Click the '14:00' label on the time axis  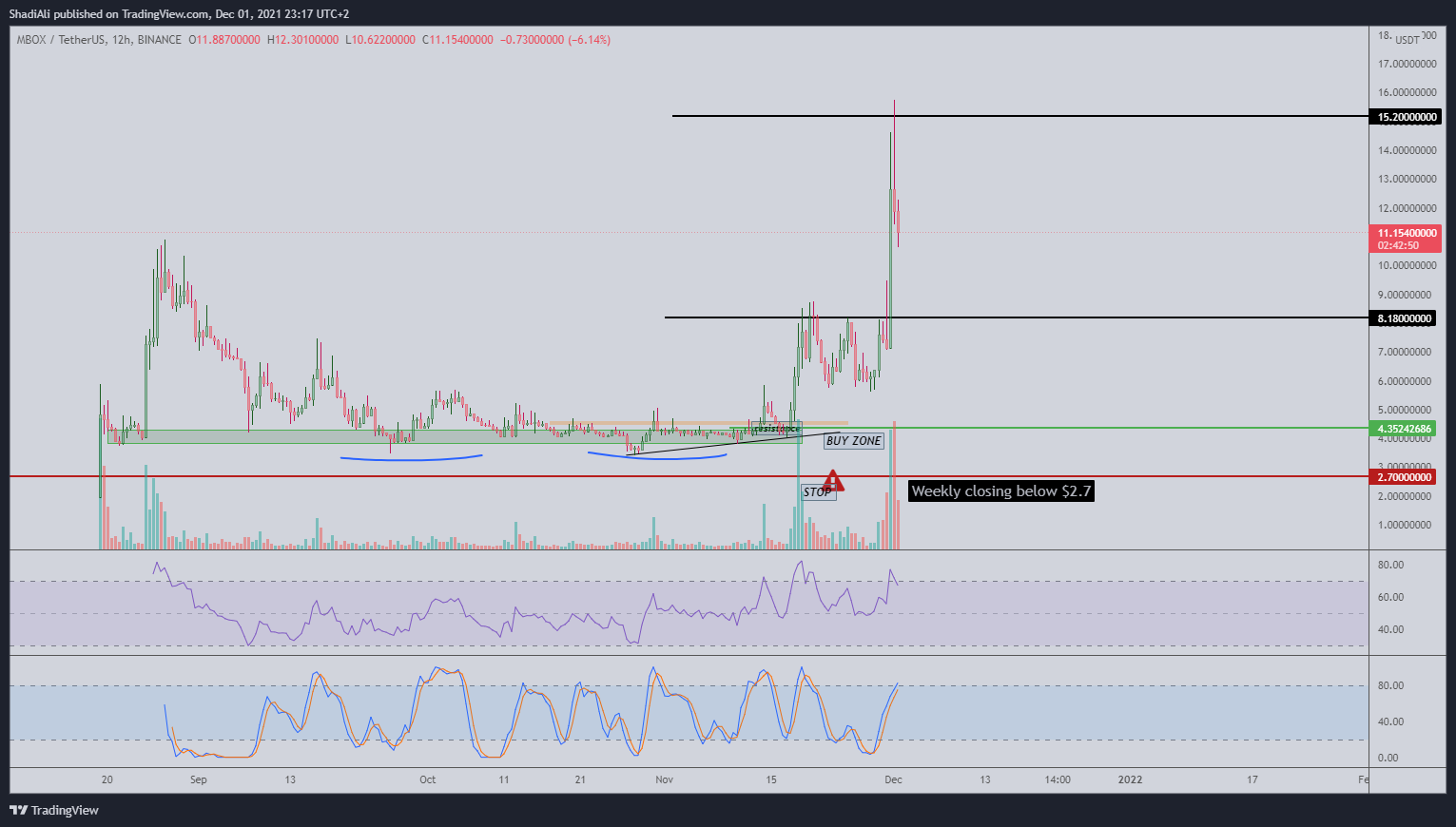[1058, 779]
